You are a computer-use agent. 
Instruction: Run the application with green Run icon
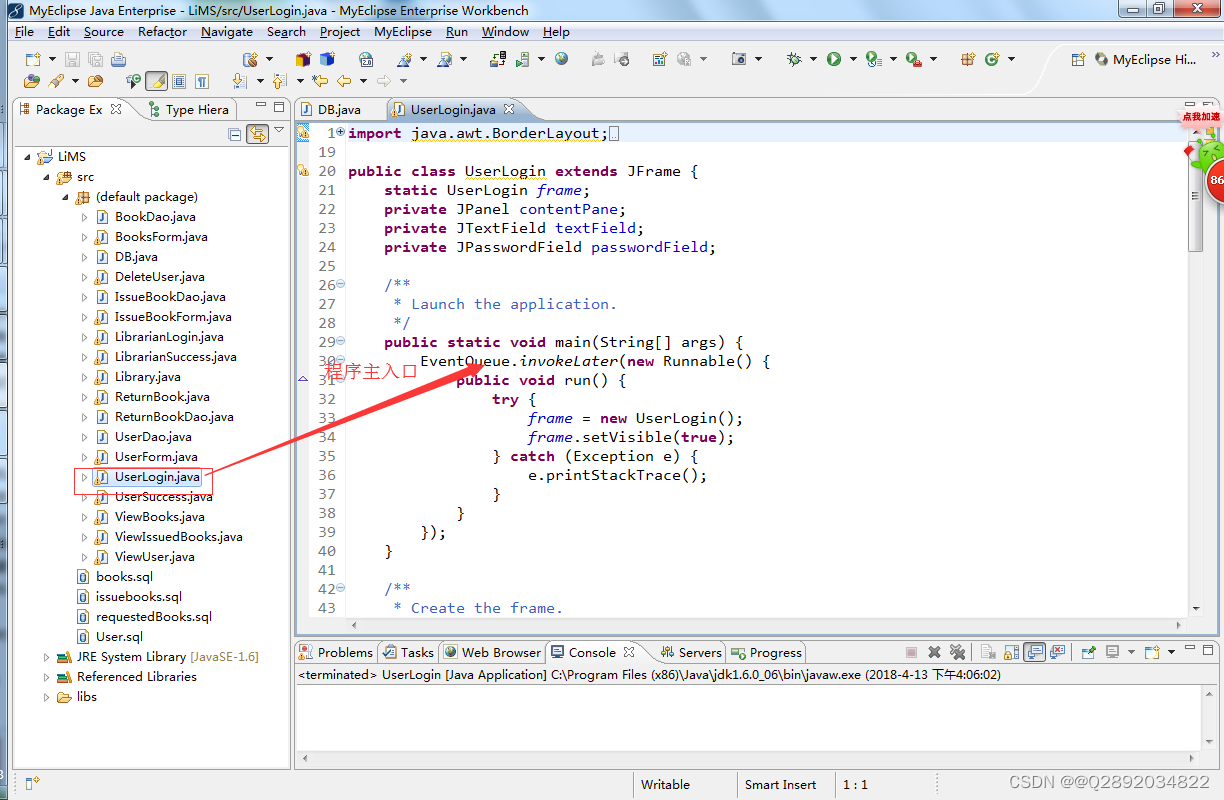(x=832, y=60)
